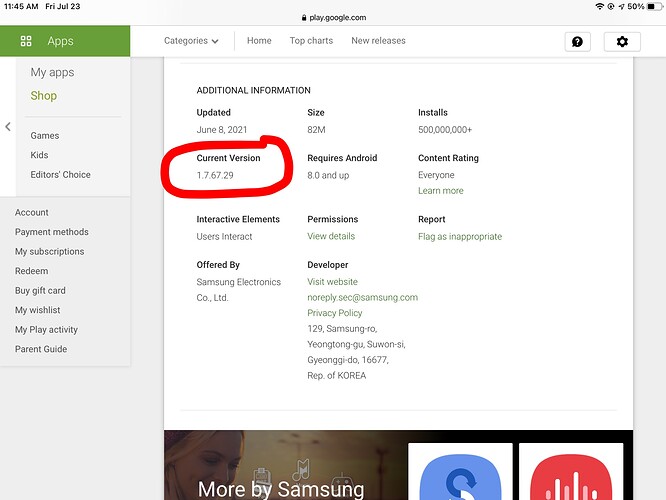666x500 pixels.
Task: Click the 8.0 and up text
Action: click(x=328, y=175)
